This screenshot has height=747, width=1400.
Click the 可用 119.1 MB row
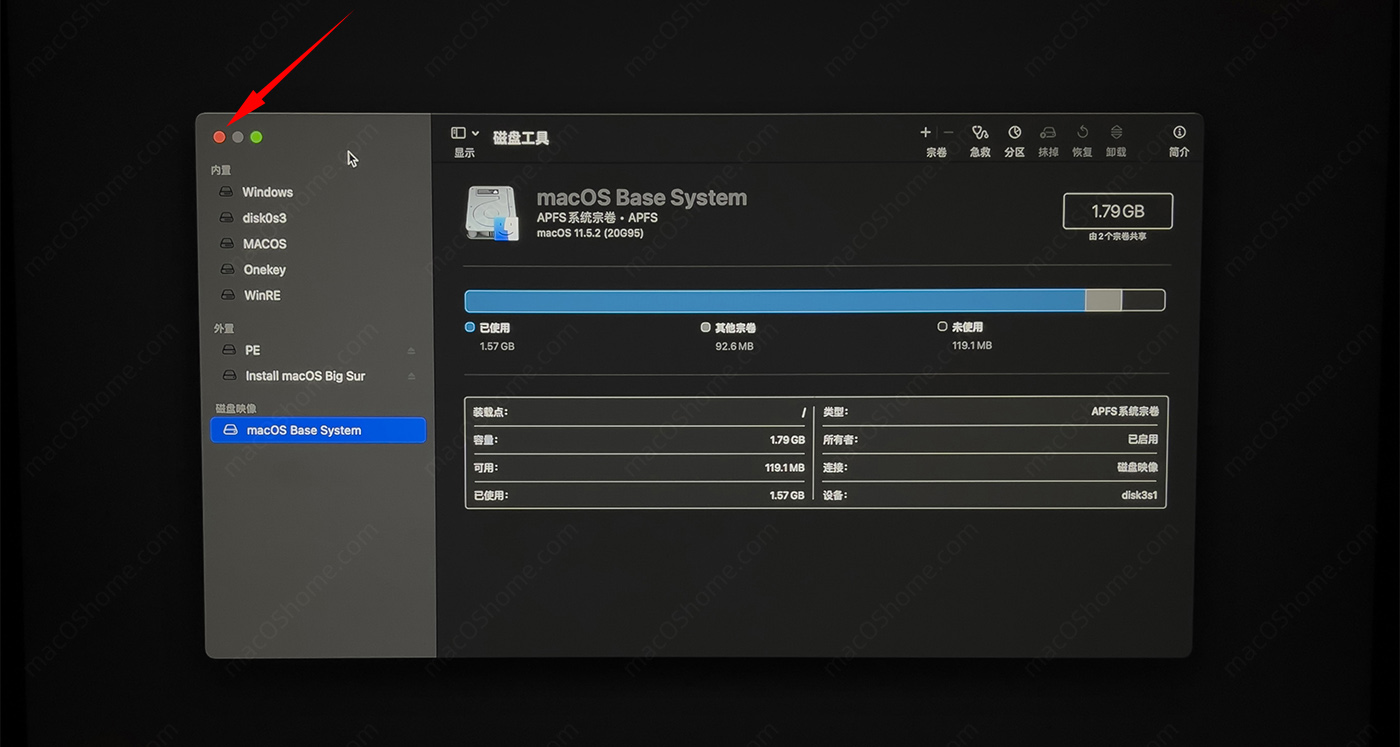[x=639, y=468]
